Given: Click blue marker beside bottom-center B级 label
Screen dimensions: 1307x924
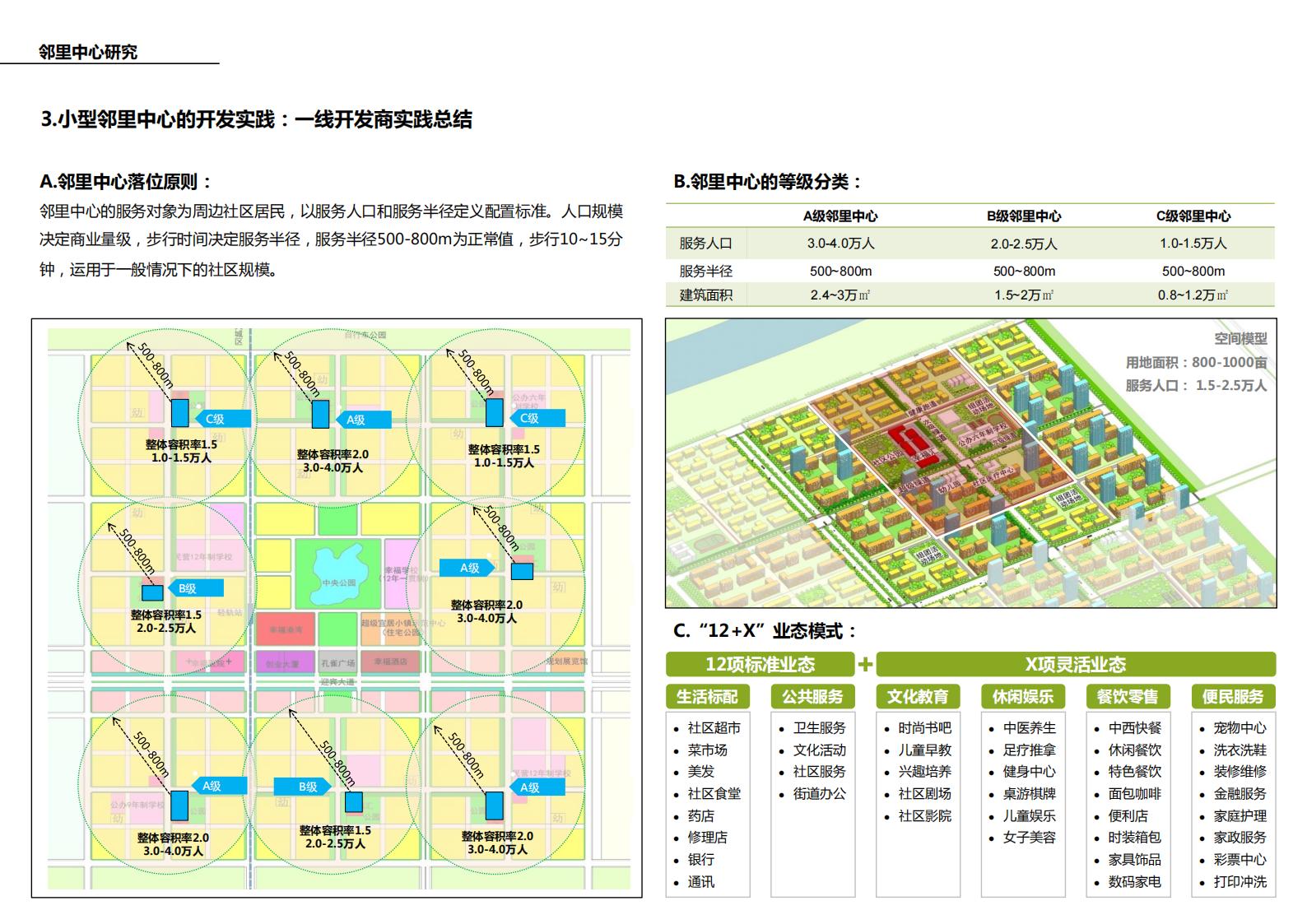Looking at the screenshot, I should tap(354, 801).
